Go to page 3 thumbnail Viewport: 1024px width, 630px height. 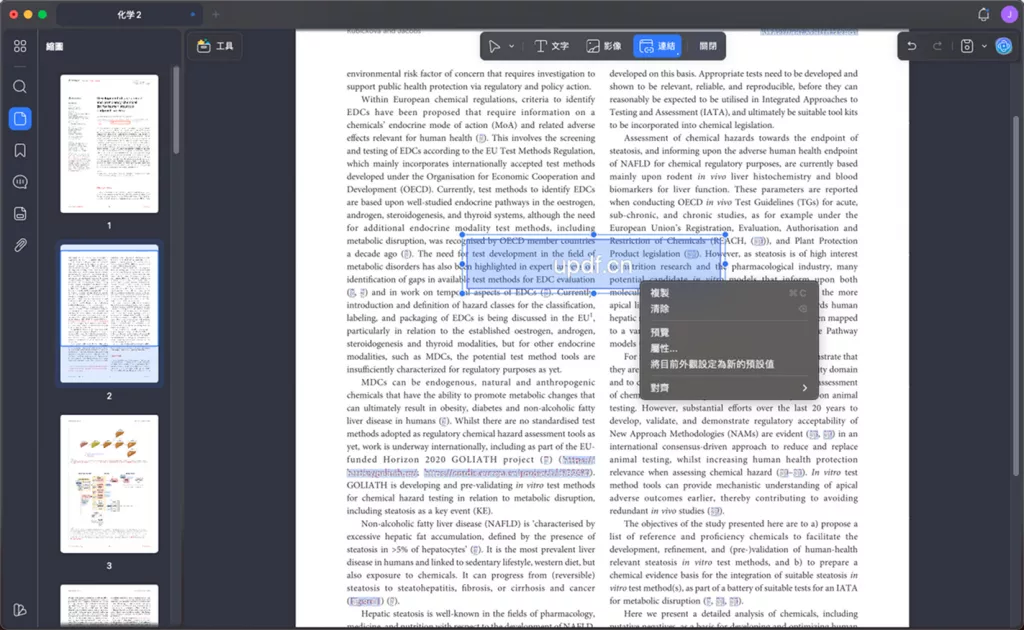tap(109, 484)
